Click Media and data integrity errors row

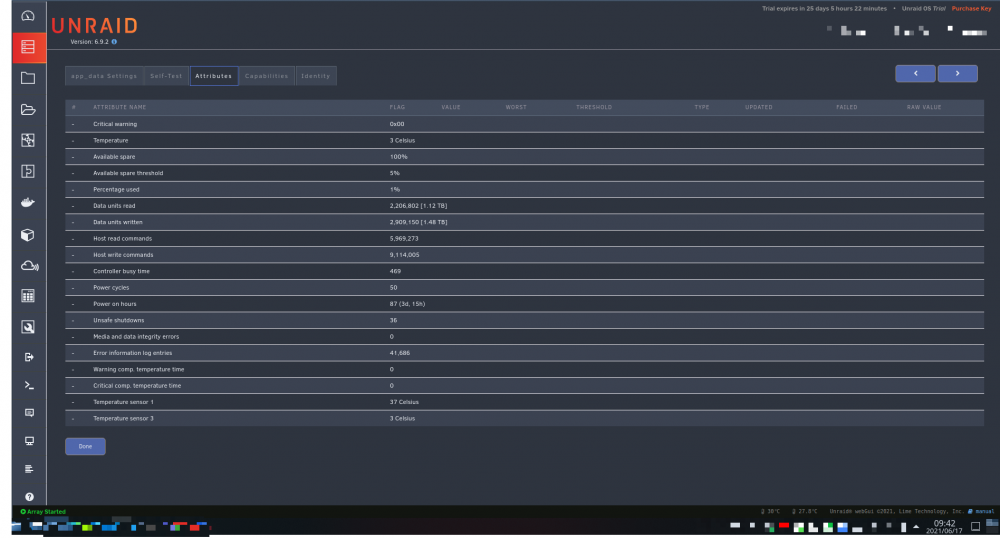524,337
